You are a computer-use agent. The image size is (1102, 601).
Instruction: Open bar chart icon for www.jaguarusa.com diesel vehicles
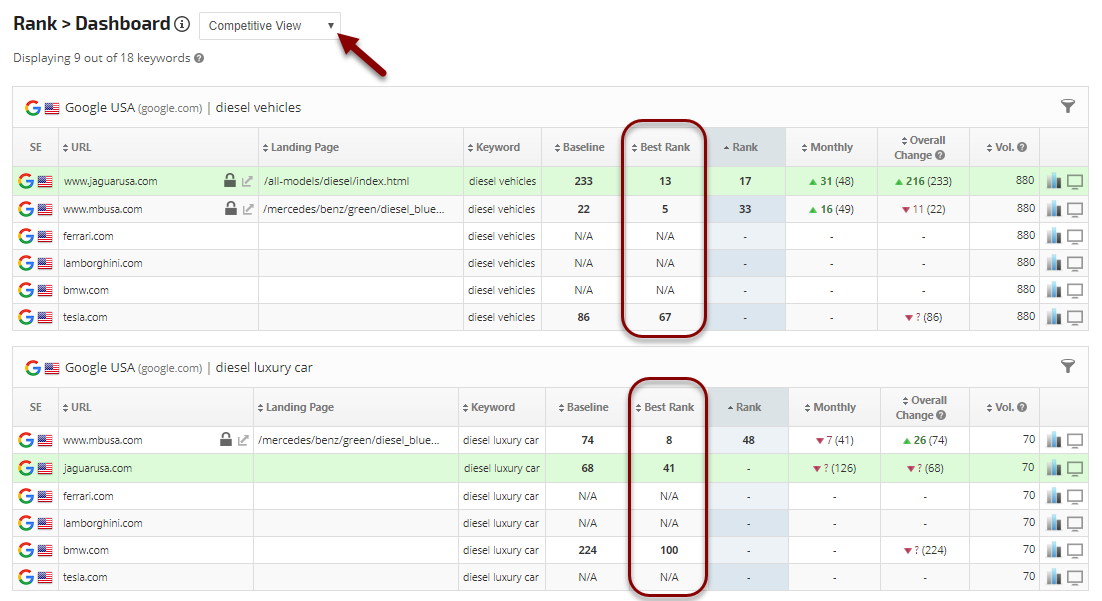pyautogui.click(x=1054, y=181)
